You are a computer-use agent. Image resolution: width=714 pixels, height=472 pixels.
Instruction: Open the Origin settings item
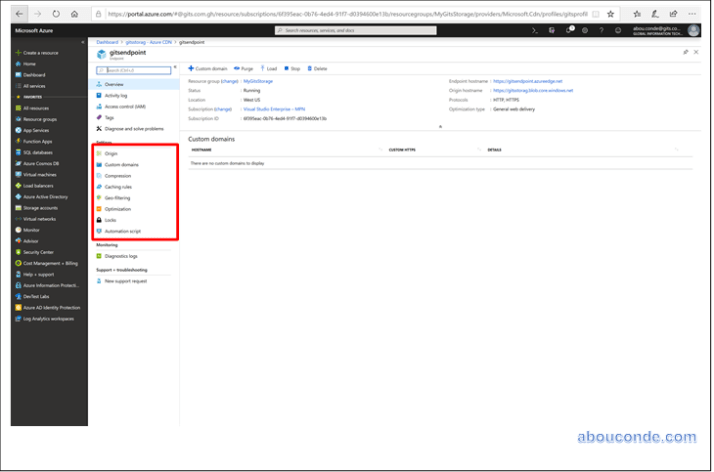coord(111,154)
